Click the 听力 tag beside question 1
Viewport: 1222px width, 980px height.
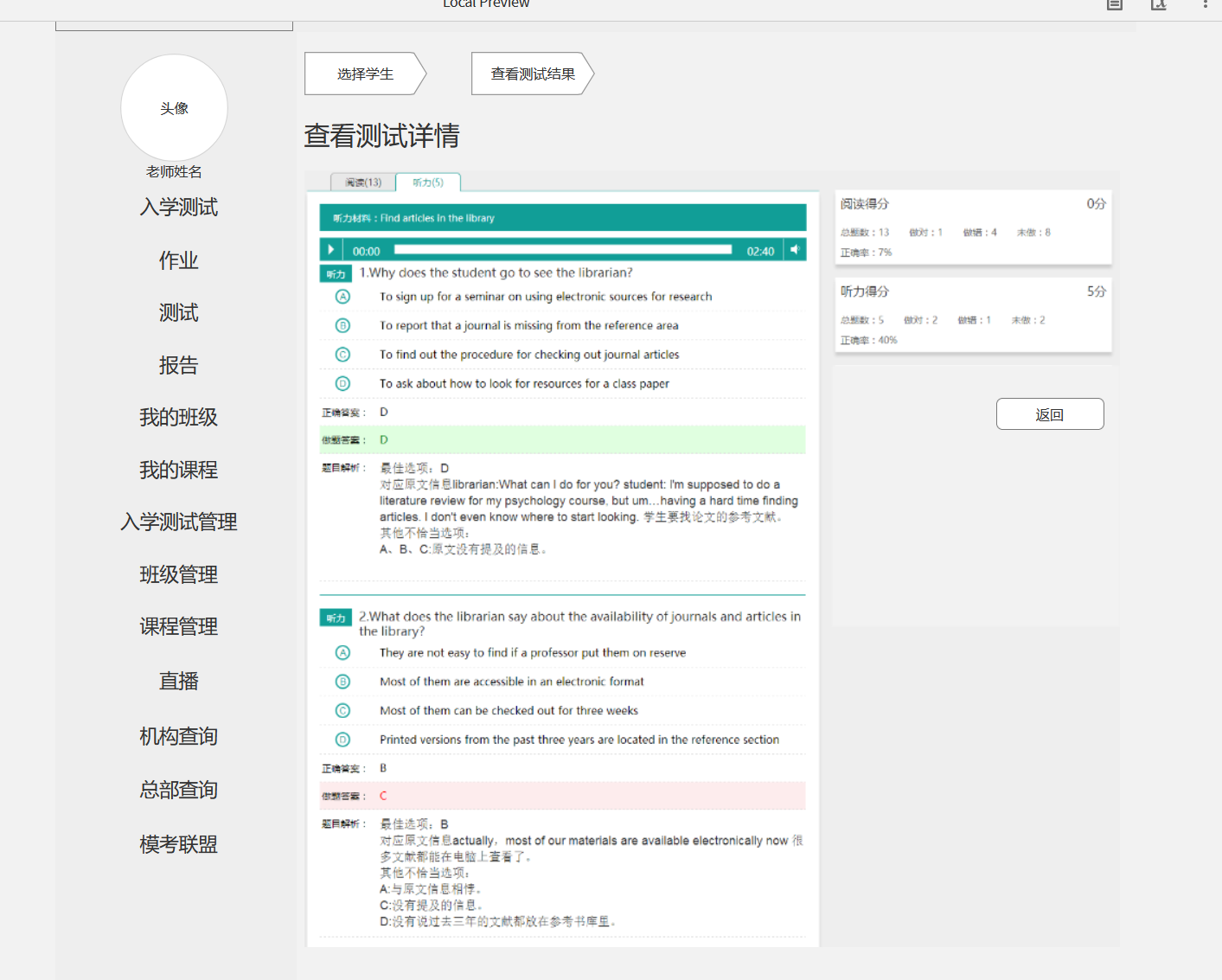(x=336, y=274)
